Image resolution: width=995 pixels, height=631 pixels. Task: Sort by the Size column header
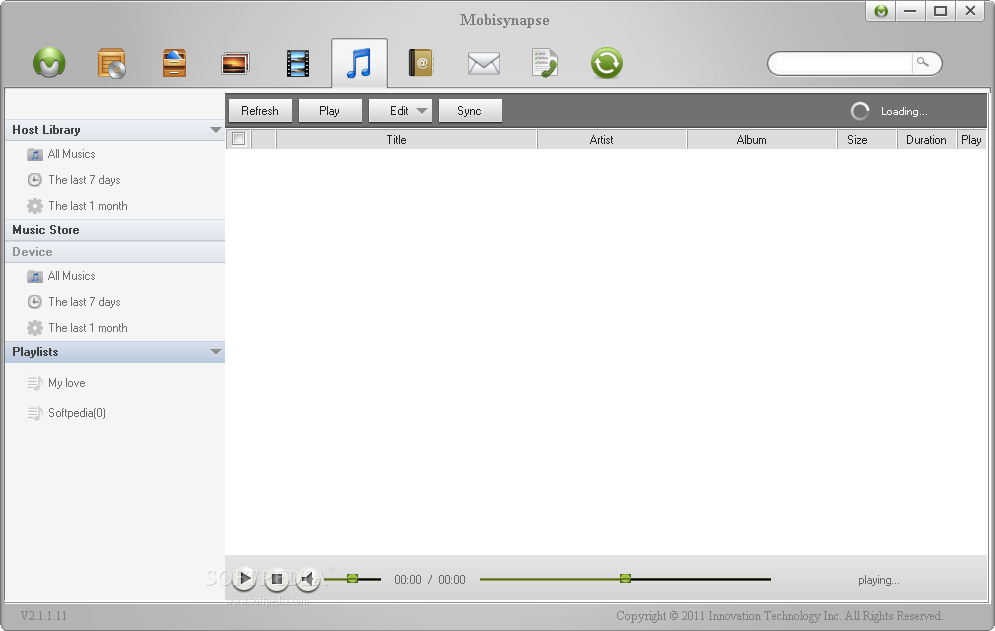pyautogui.click(x=867, y=140)
